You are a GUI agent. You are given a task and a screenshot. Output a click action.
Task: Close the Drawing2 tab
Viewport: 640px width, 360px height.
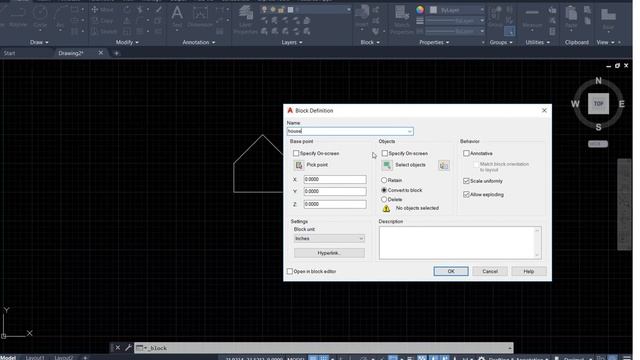[x=101, y=53]
